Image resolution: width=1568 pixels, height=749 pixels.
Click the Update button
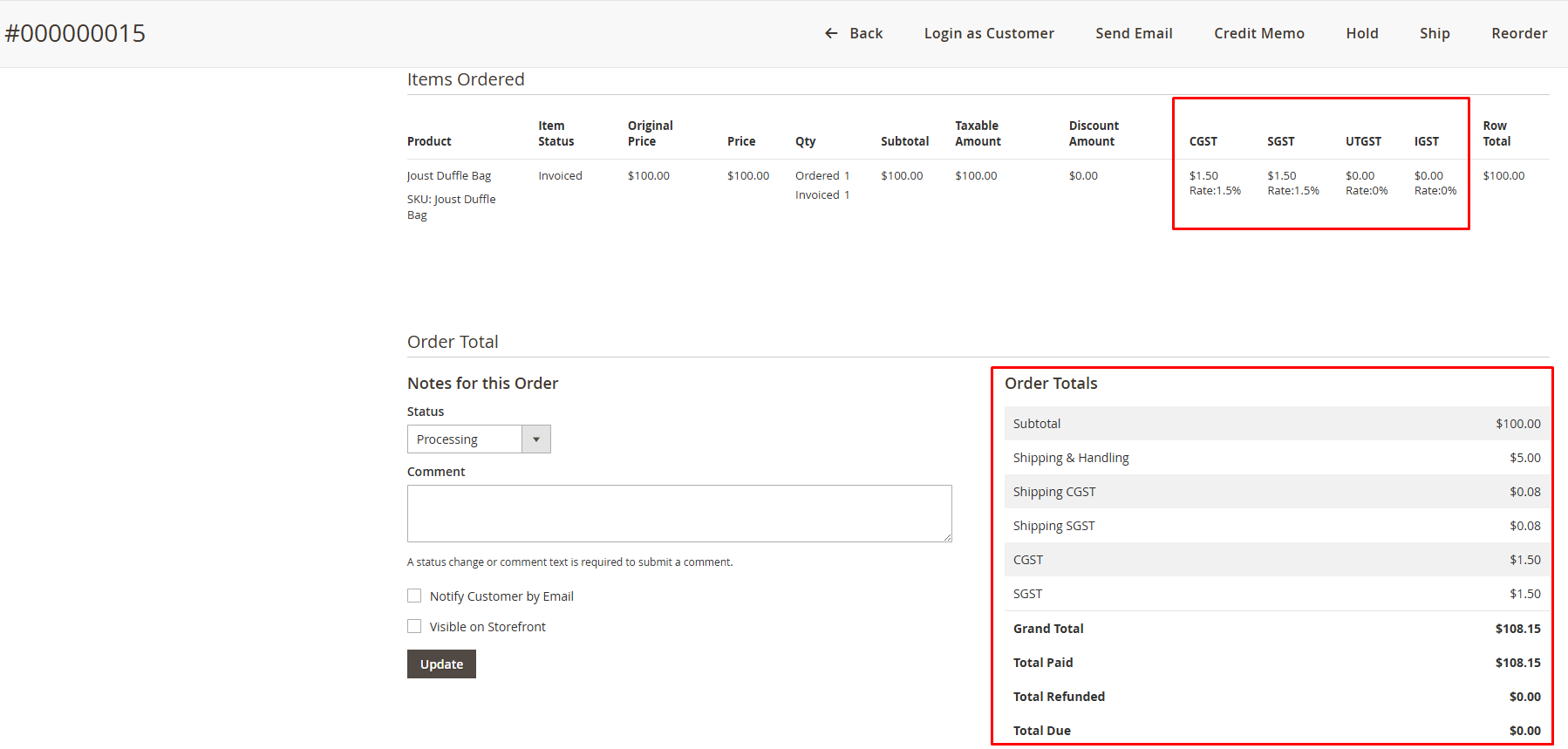pyautogui.click(x=441, y=664)
